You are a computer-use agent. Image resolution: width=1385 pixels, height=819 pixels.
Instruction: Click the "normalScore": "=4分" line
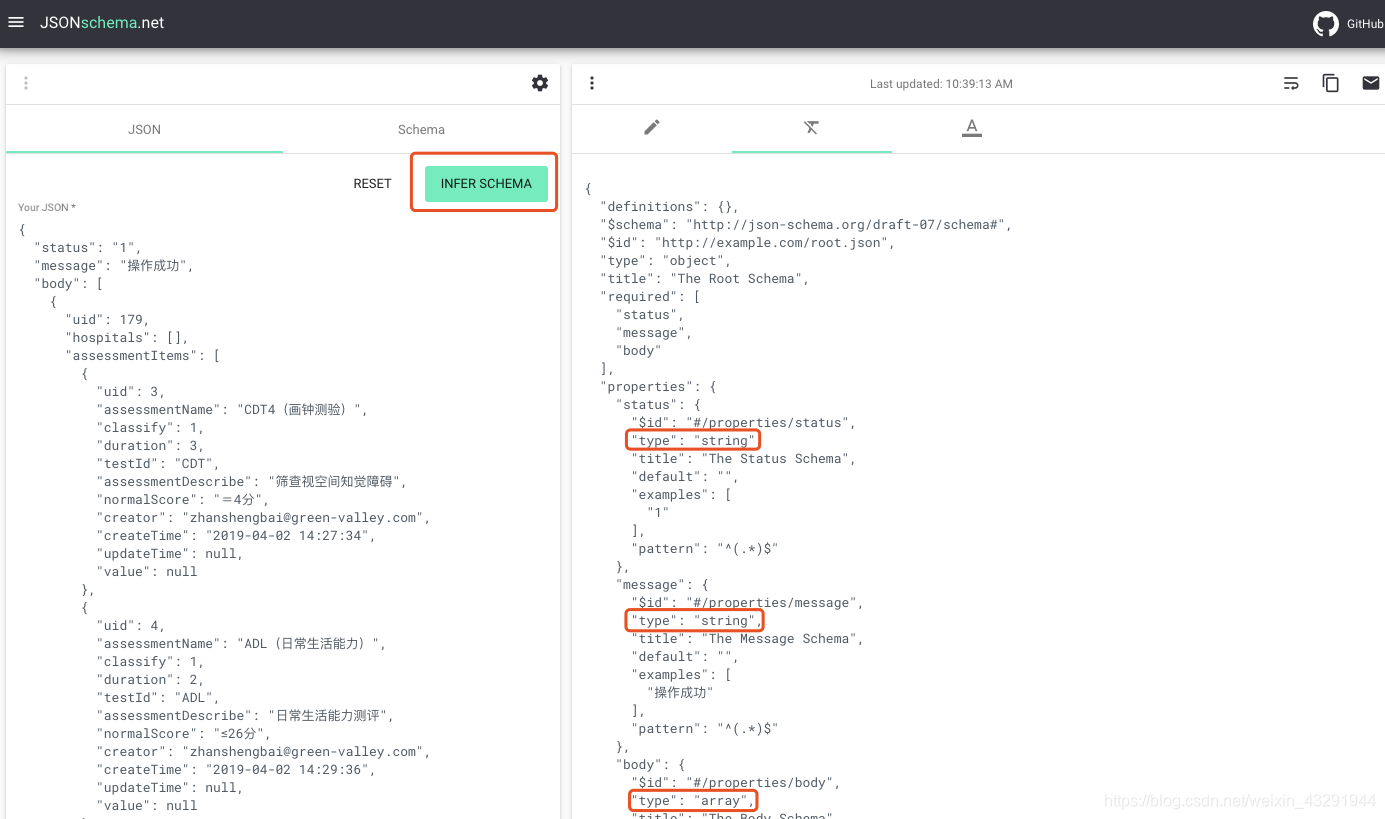click(x=183, y=500)
